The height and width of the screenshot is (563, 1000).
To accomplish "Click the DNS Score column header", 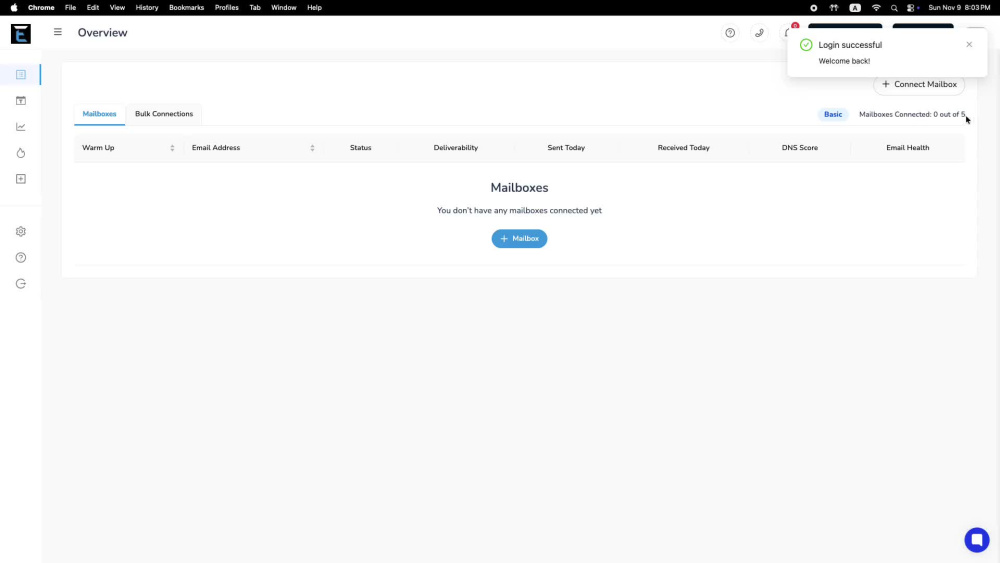I will (x=800, y=148).
